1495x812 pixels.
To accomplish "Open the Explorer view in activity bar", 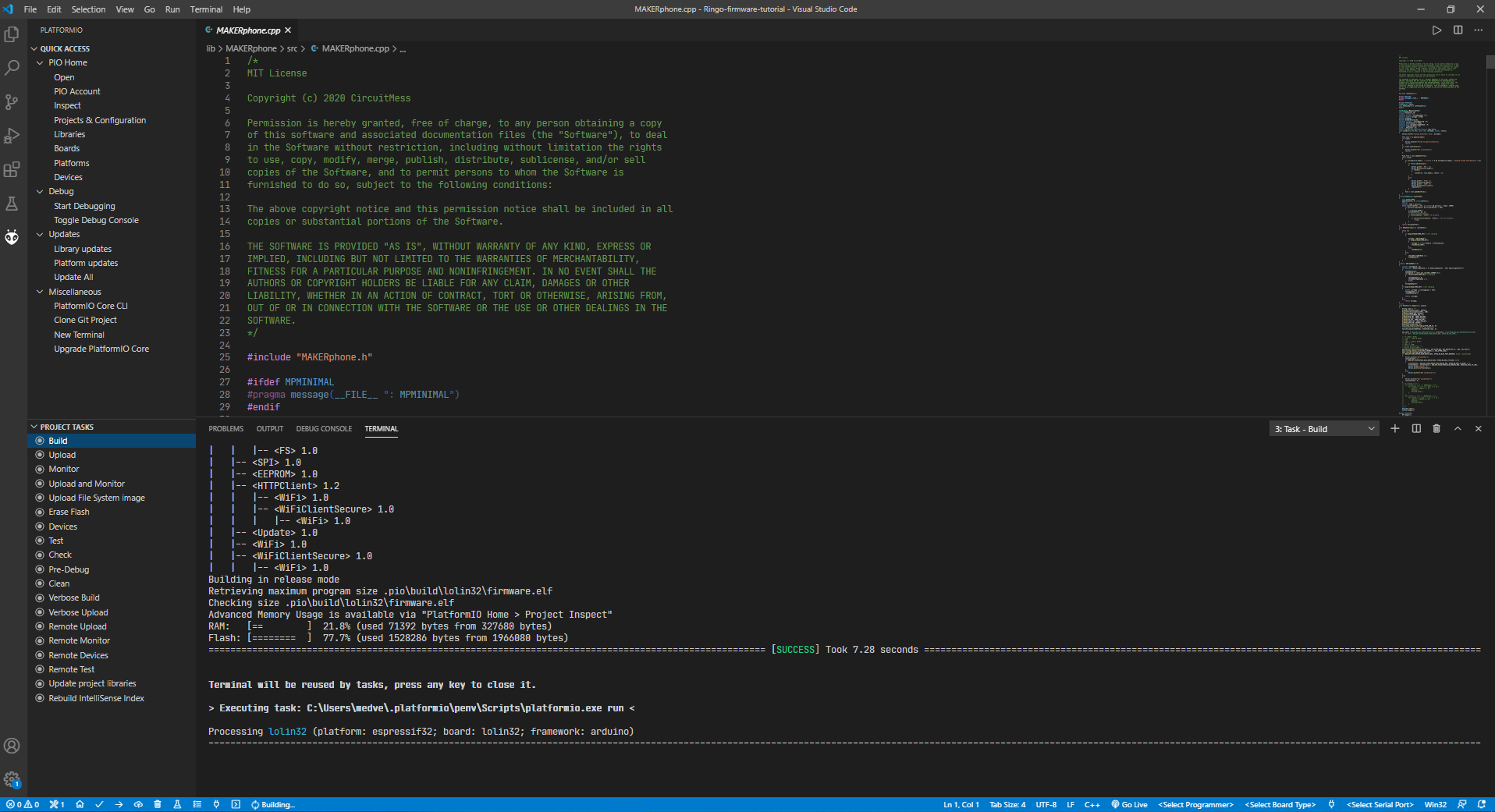I will tap(12, 34).
